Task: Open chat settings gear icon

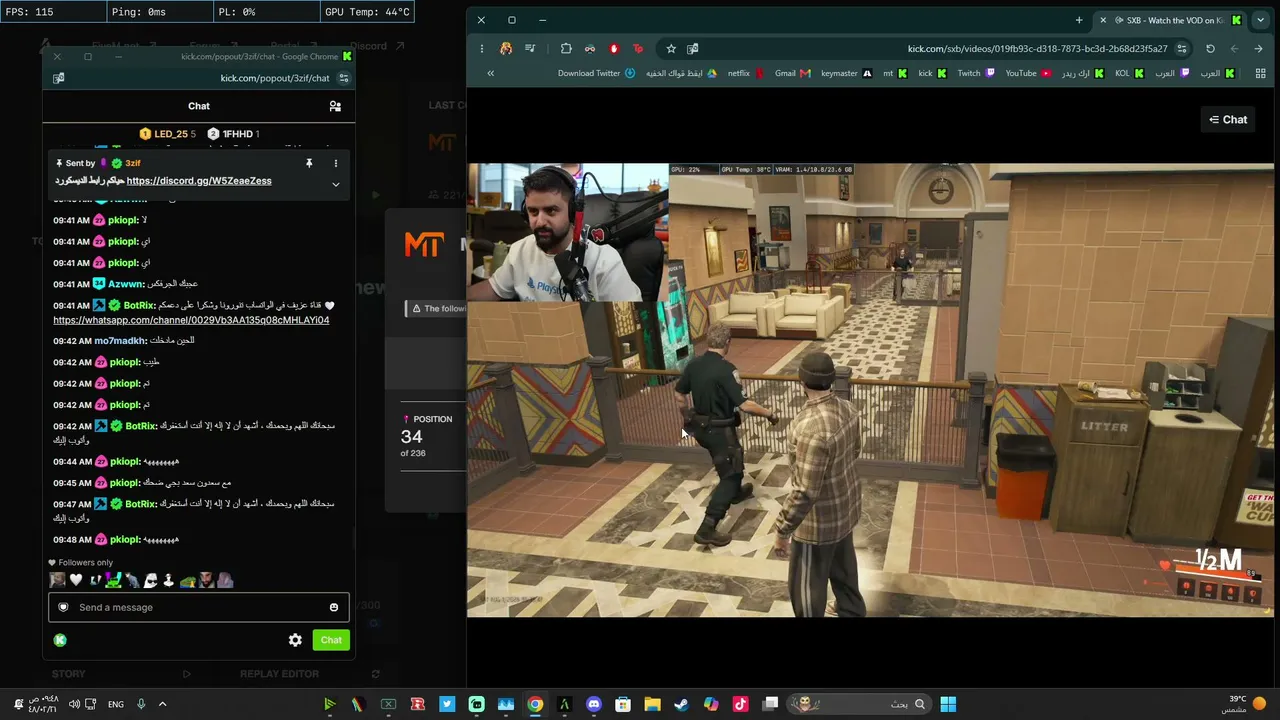Action: (295, 640)
